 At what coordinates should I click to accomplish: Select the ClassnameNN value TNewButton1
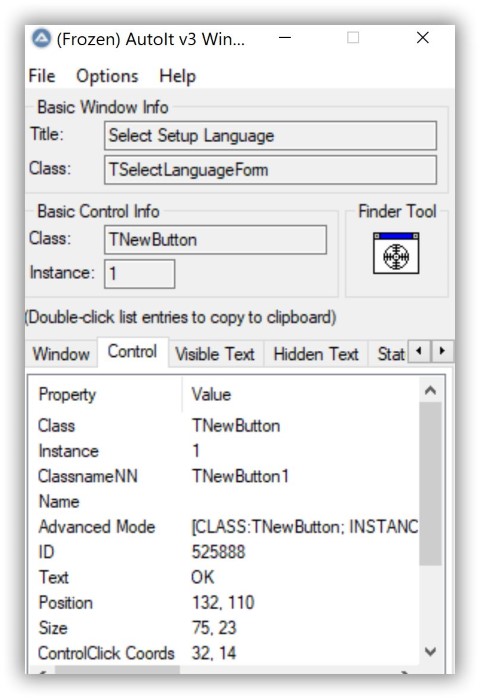tap(240, 477)
